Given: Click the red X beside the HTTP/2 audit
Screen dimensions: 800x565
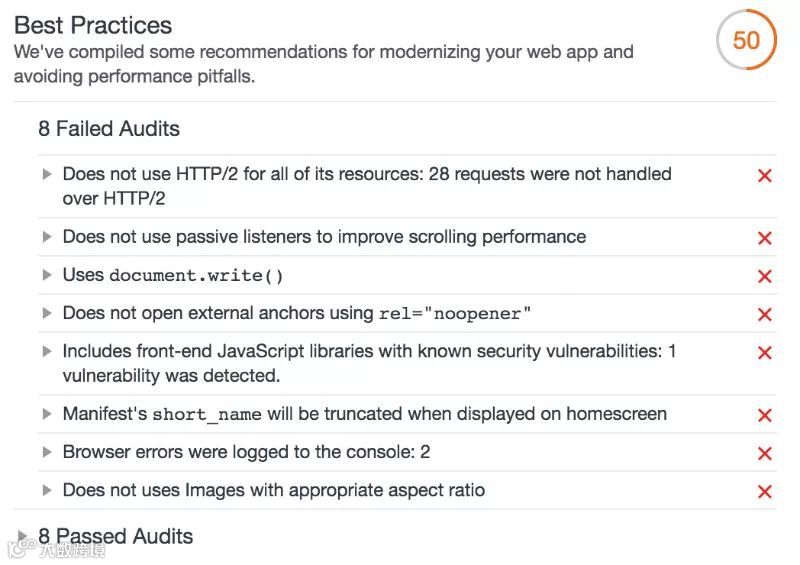Looking at the screenshot, I should [x=765, y=176].
